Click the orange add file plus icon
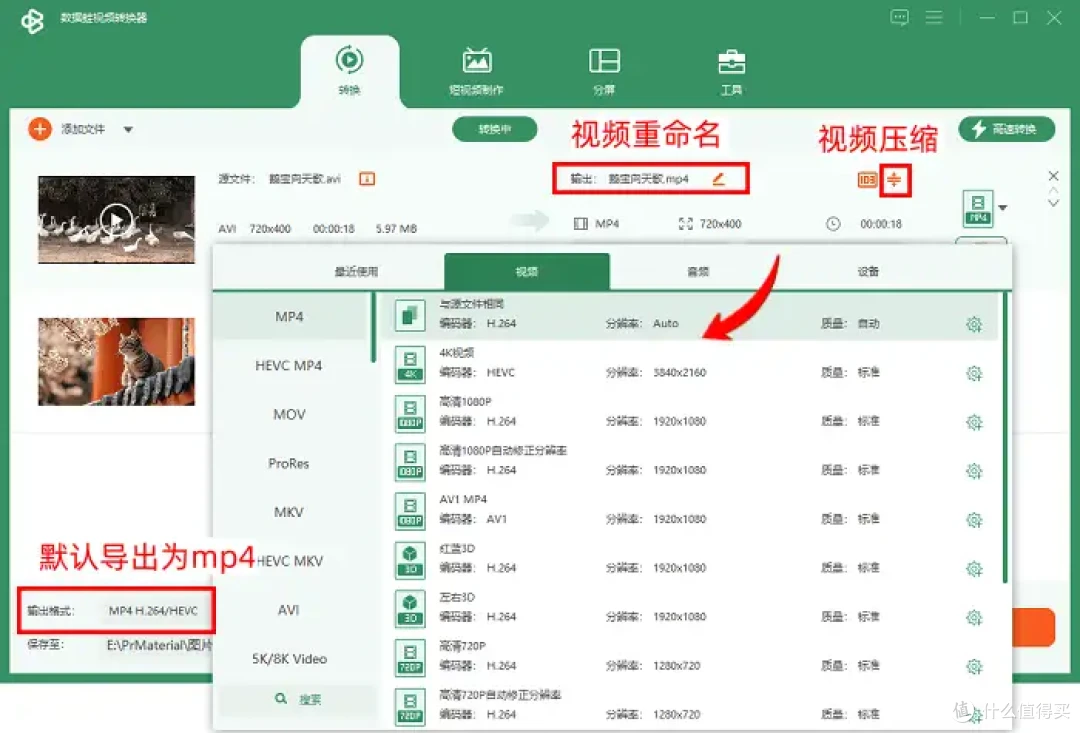Screen dimensions: 1080x733 coord(40,129)
